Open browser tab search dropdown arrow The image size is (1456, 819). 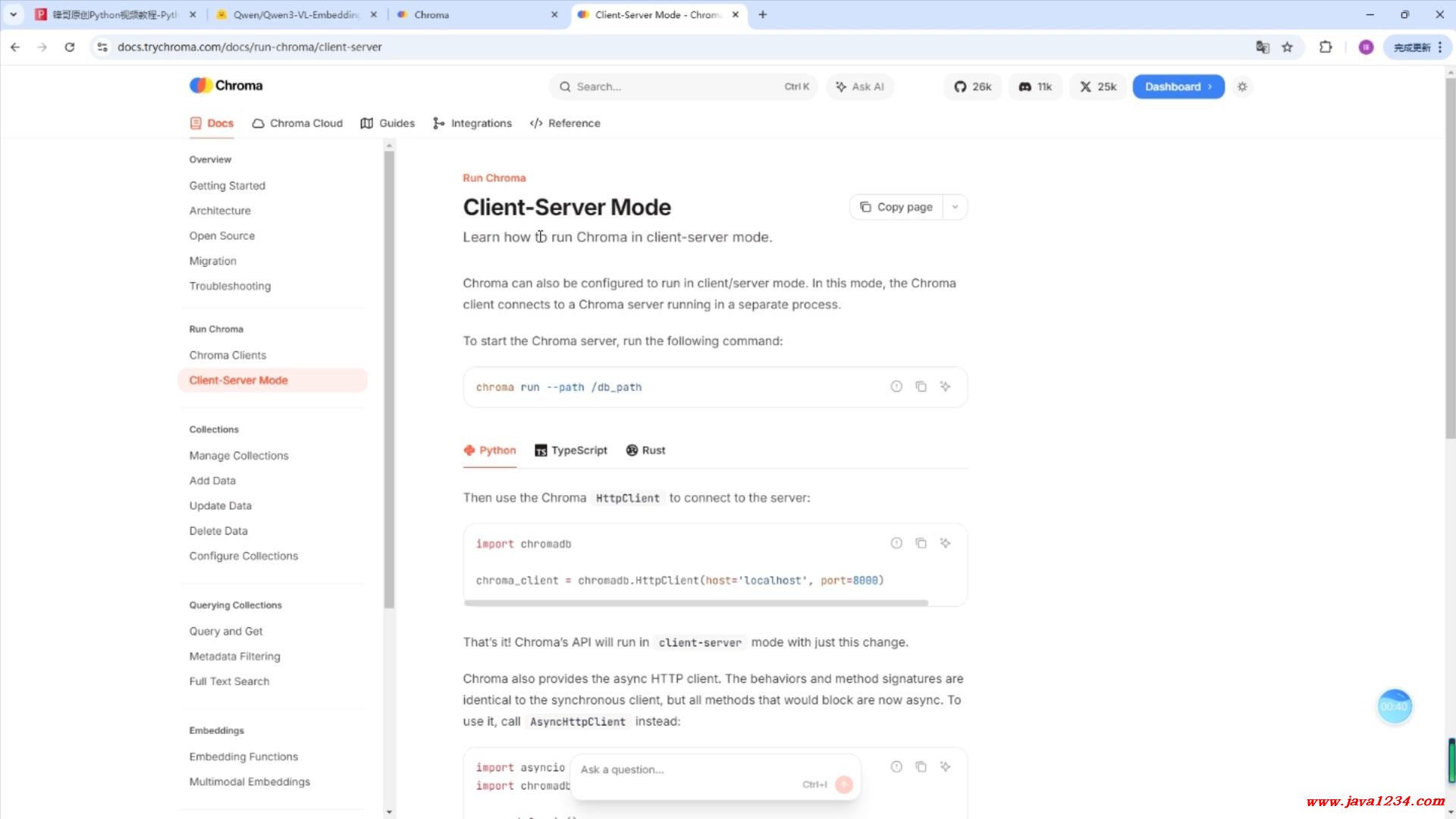click(13, 14)
